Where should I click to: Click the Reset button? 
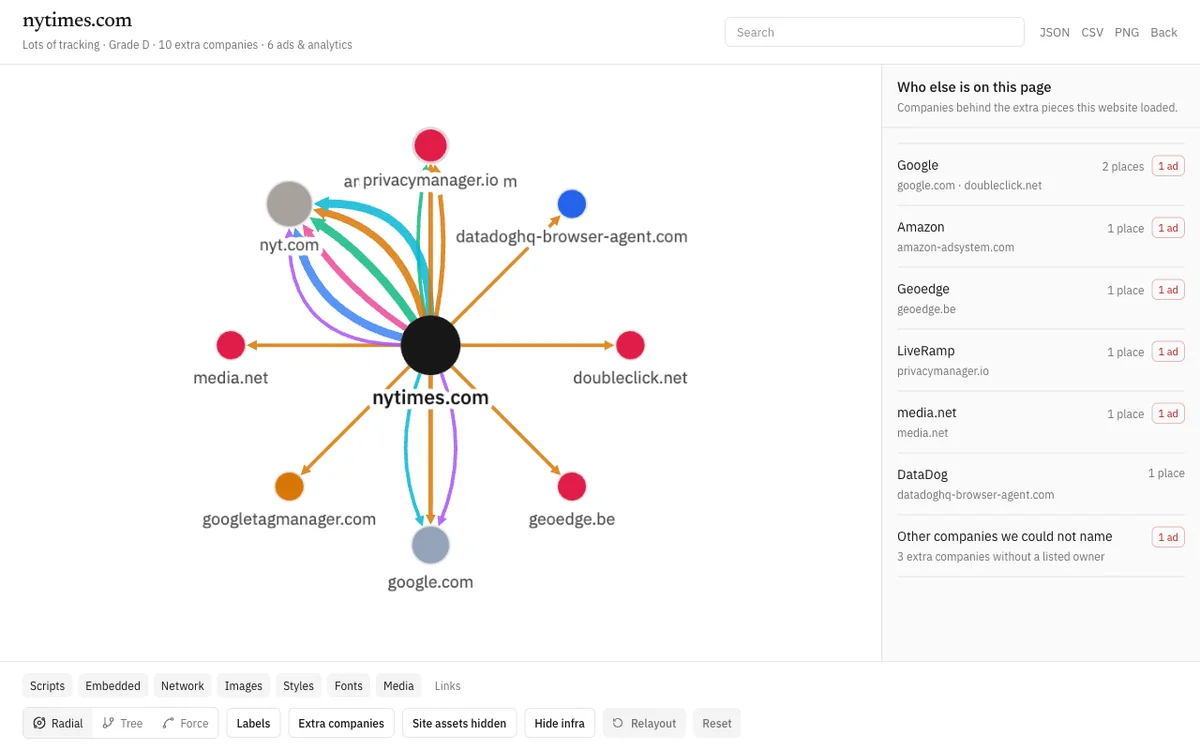point(717,723)
